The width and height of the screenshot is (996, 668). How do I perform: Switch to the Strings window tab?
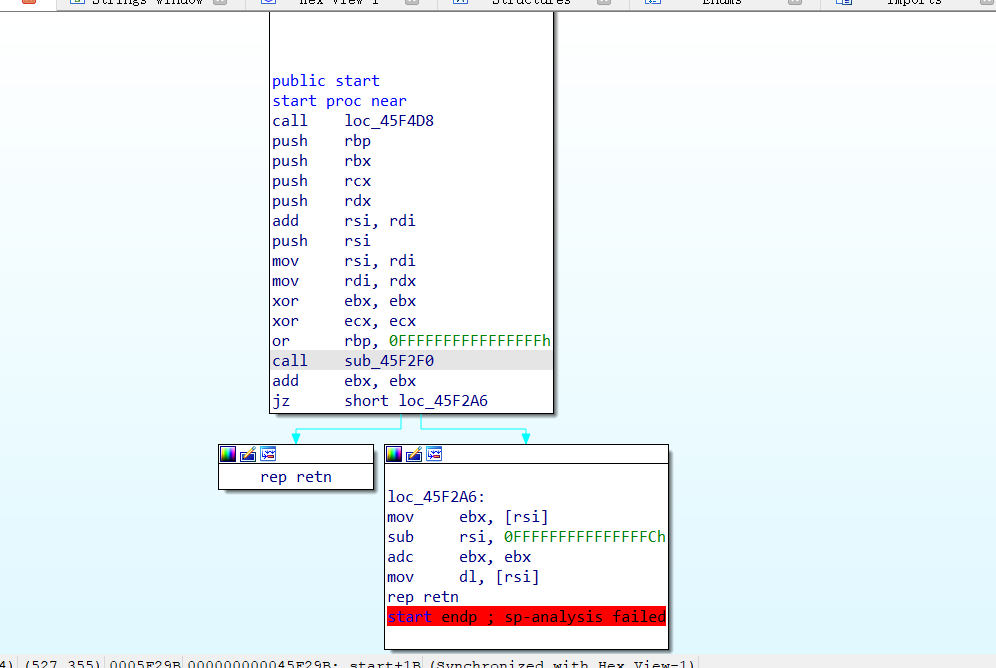(147, 3)
